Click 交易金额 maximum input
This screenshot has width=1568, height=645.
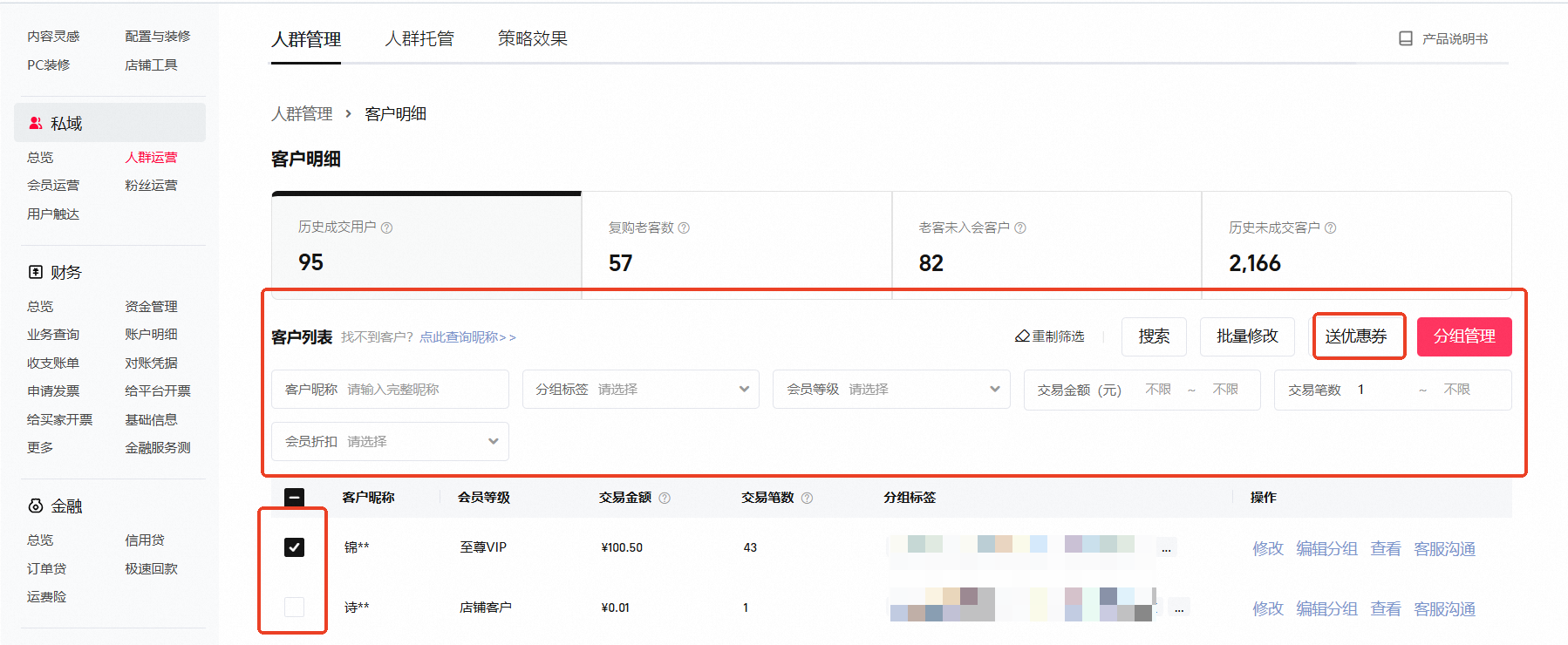click(x=1225, y=390)
